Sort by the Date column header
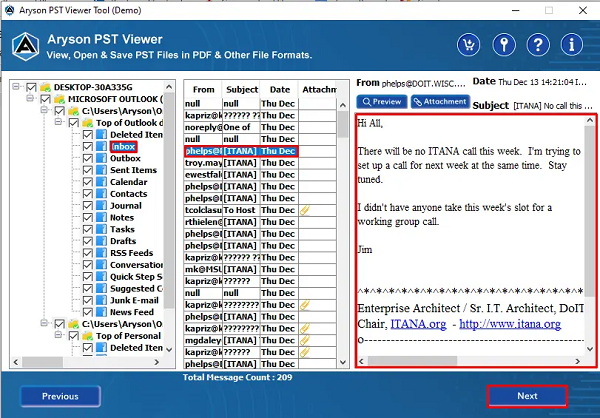 [x=279, y=90]
